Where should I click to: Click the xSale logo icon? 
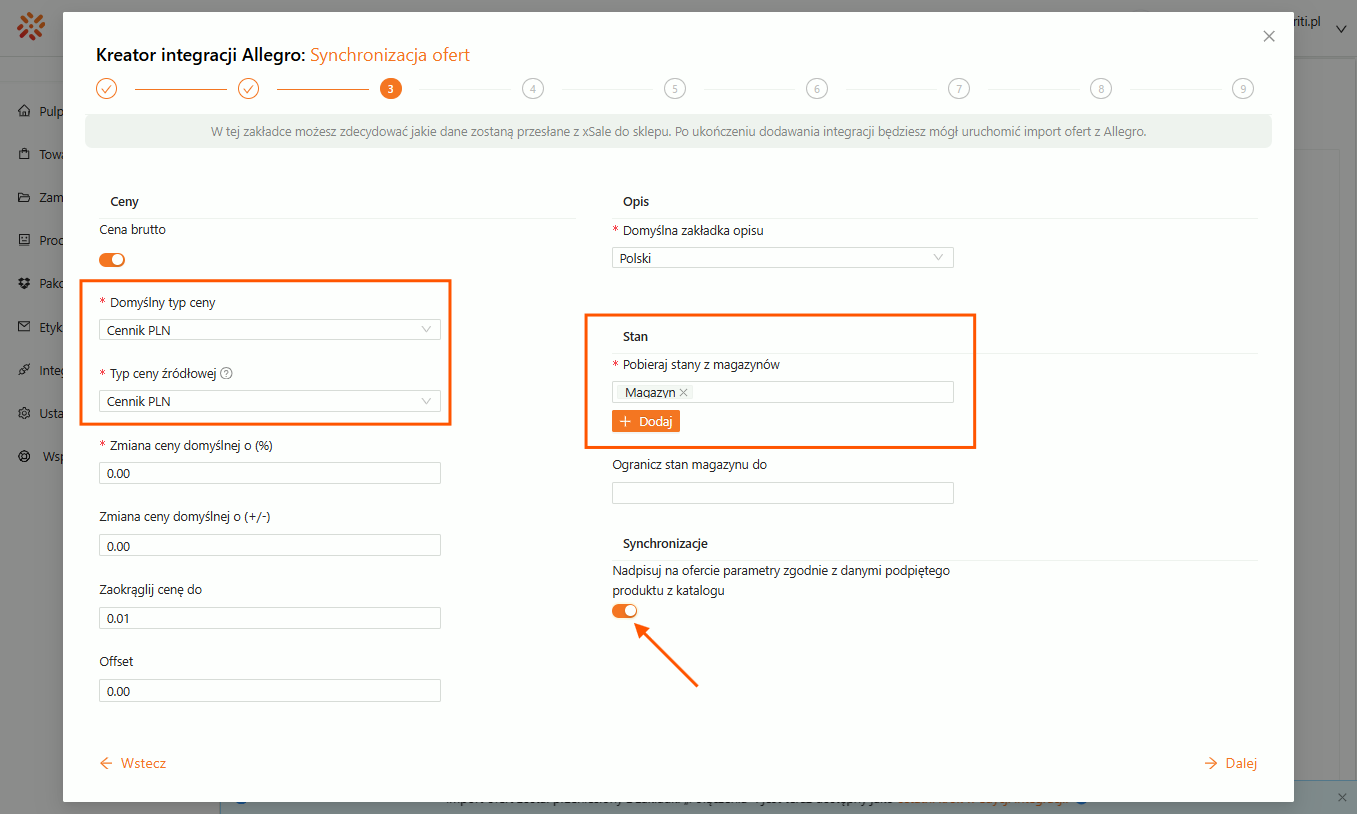31,26
